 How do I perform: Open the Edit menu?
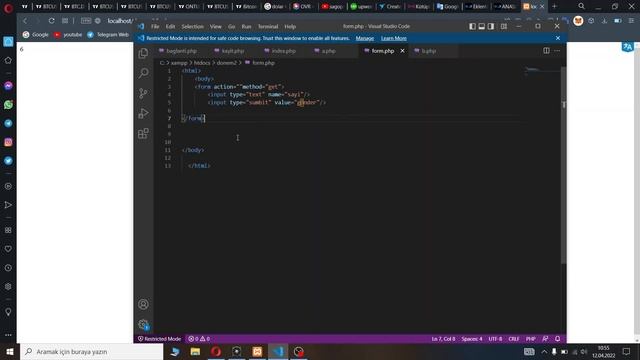pyautogui.click(x=170, y=27)
